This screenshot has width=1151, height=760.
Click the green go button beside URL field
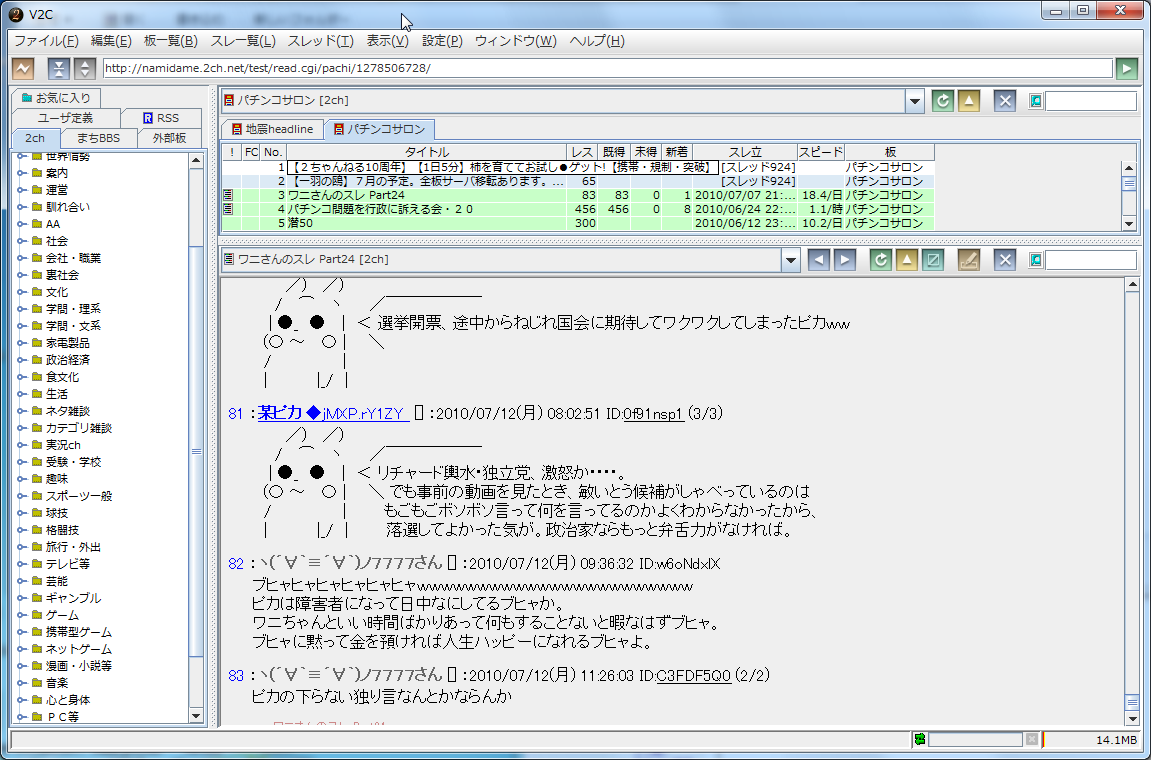[x=1127, y=68]
